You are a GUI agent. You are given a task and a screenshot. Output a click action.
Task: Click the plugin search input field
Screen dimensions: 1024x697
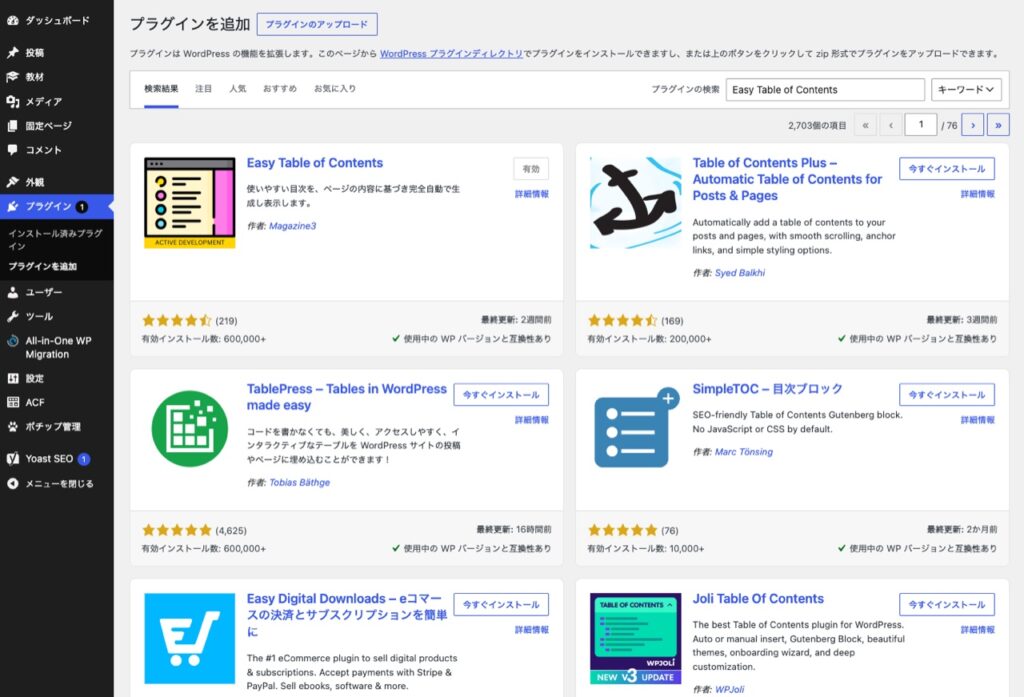point(825,89)
